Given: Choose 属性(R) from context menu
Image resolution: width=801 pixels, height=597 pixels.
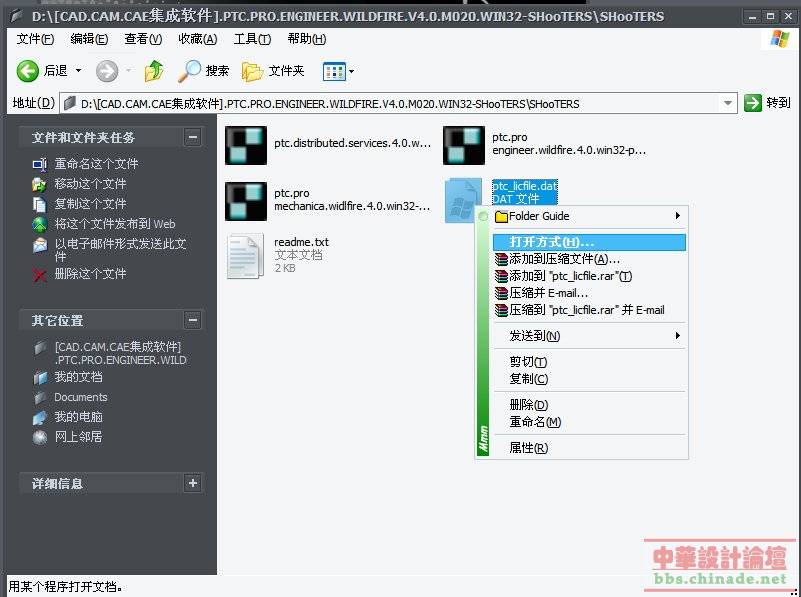Looking at the screenshot, I should 589,448.
